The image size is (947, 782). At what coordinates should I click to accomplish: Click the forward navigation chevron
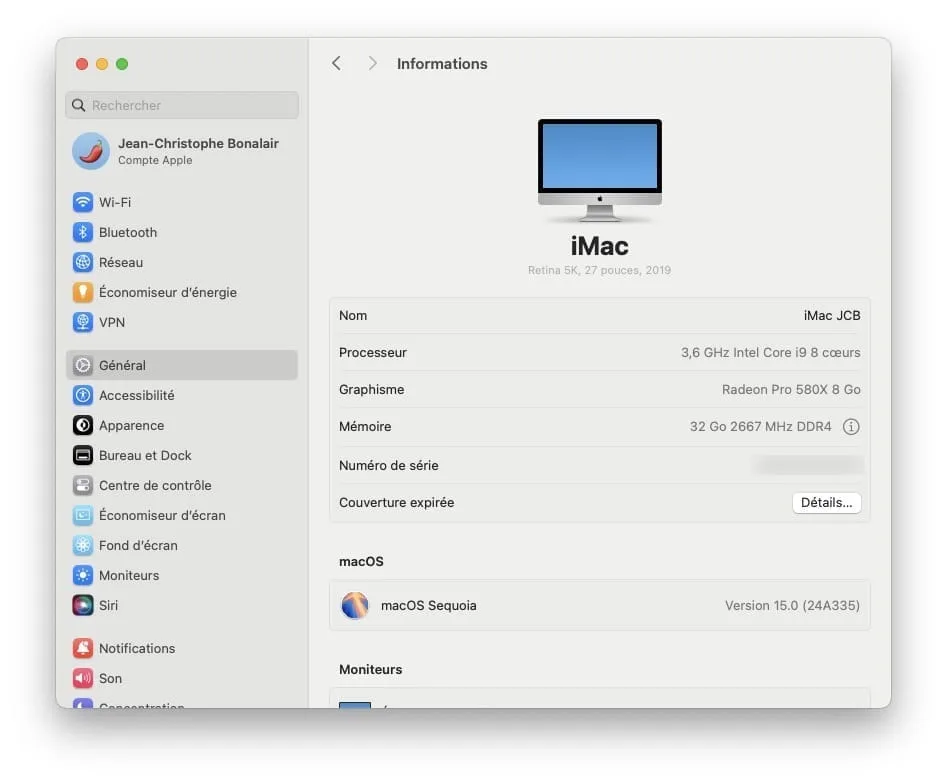pos(371,63)
